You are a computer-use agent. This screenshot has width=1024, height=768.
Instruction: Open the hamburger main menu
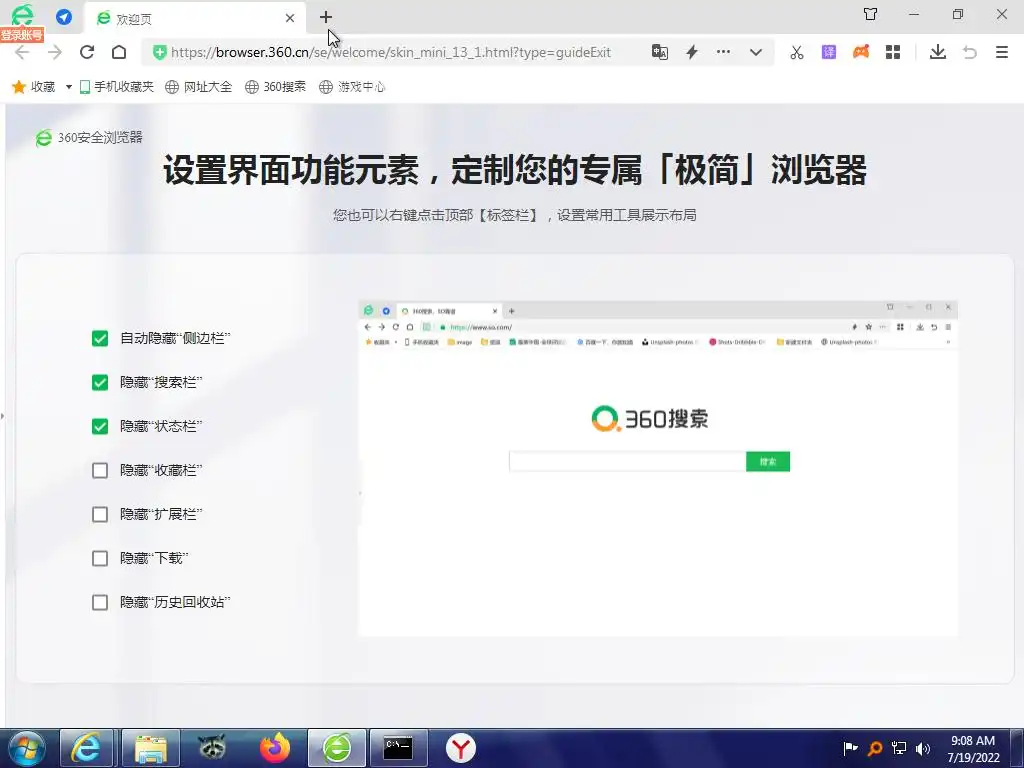click(1002, 52)
